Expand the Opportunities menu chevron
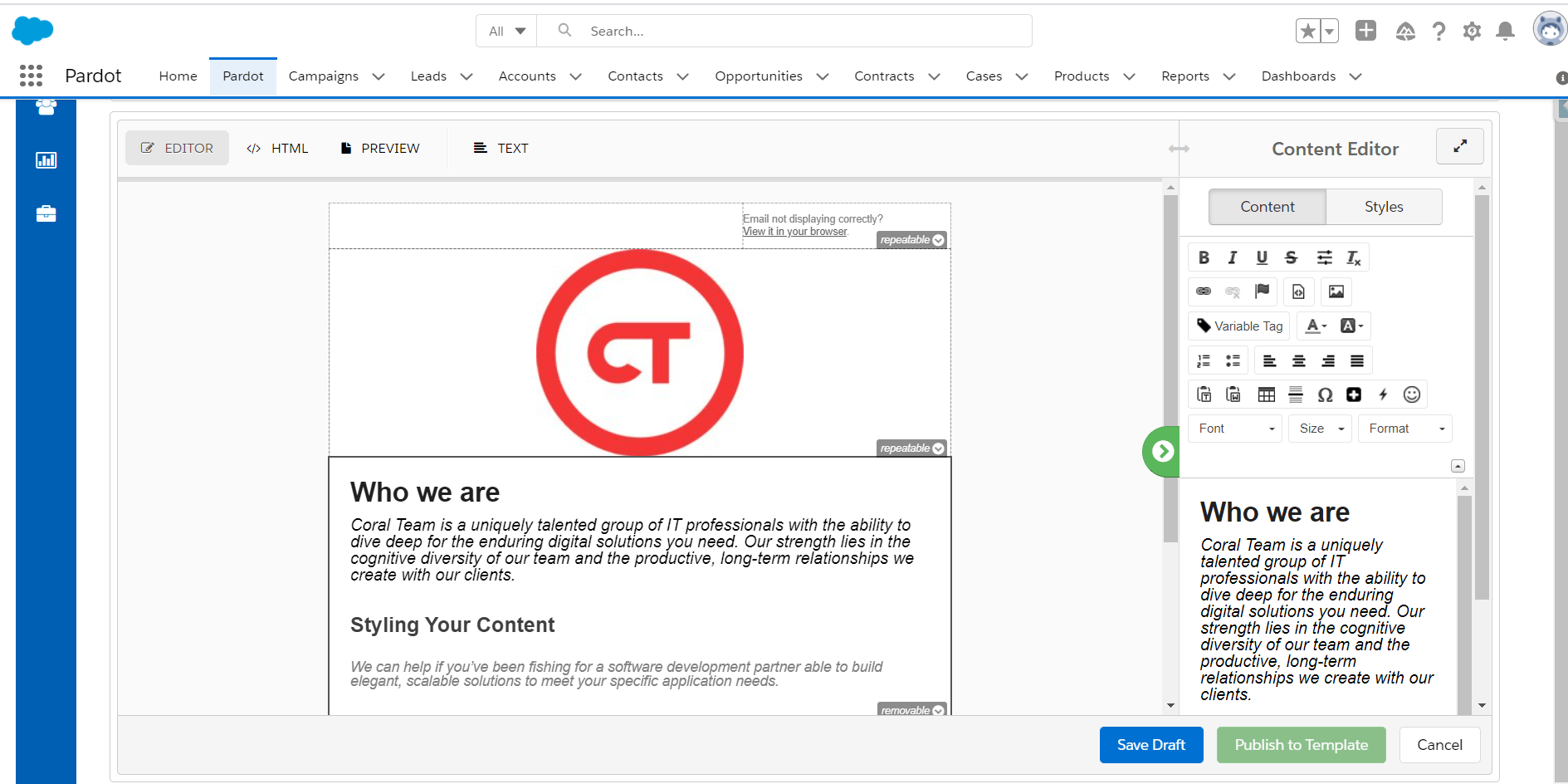Image resolution: width=1568 pixels, height=784 pixels. pos(823,76)
